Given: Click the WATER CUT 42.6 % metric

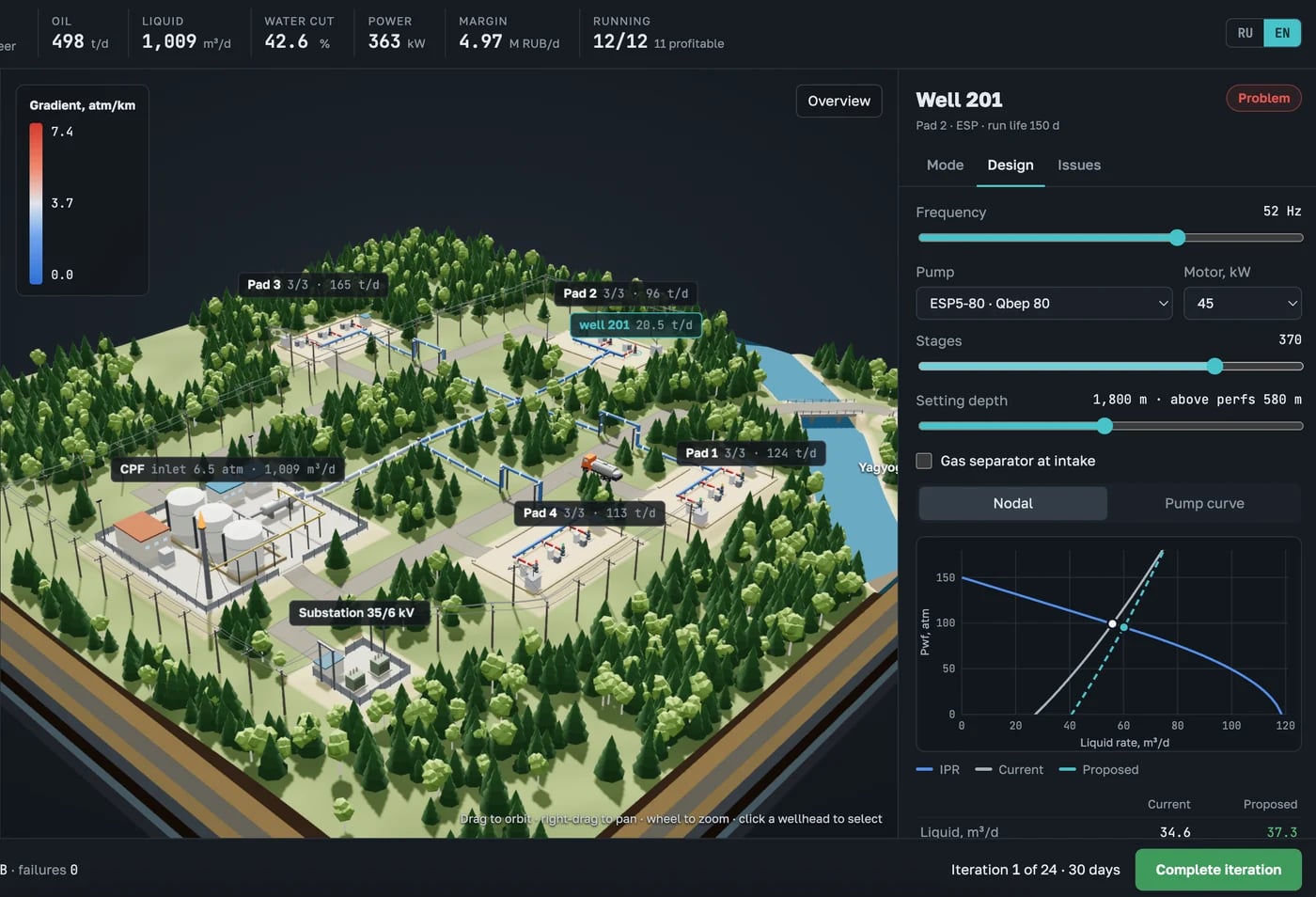Looking at the screenshot, I should click(x=299, y=33).
